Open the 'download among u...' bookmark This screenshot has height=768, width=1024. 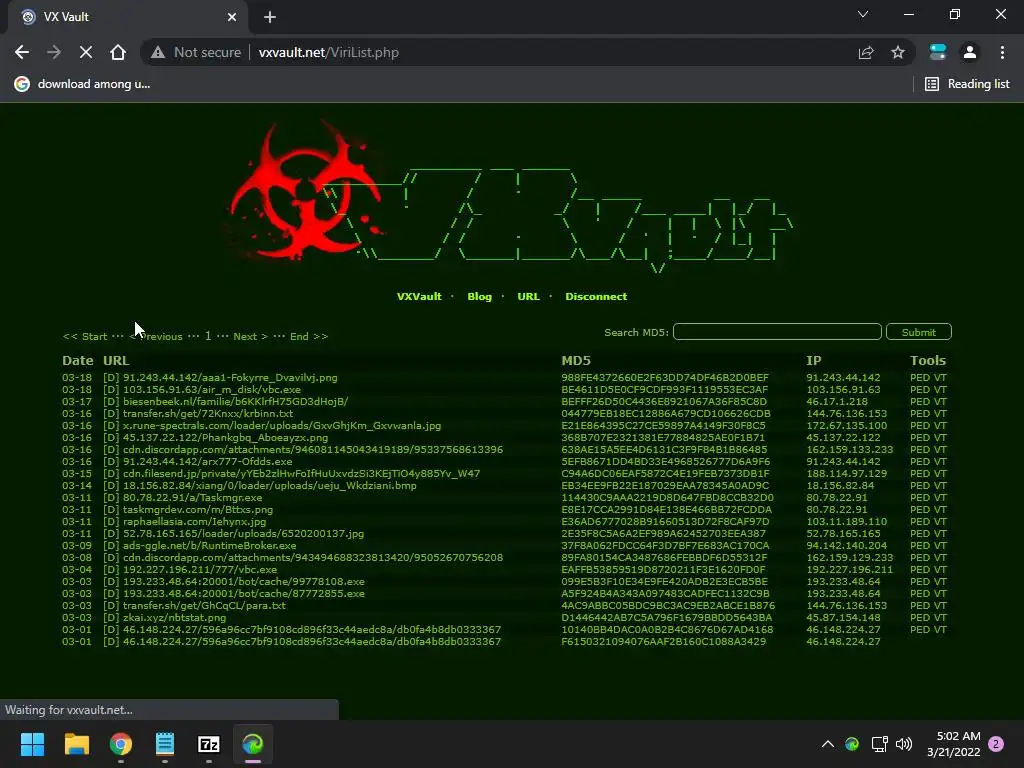82,84
